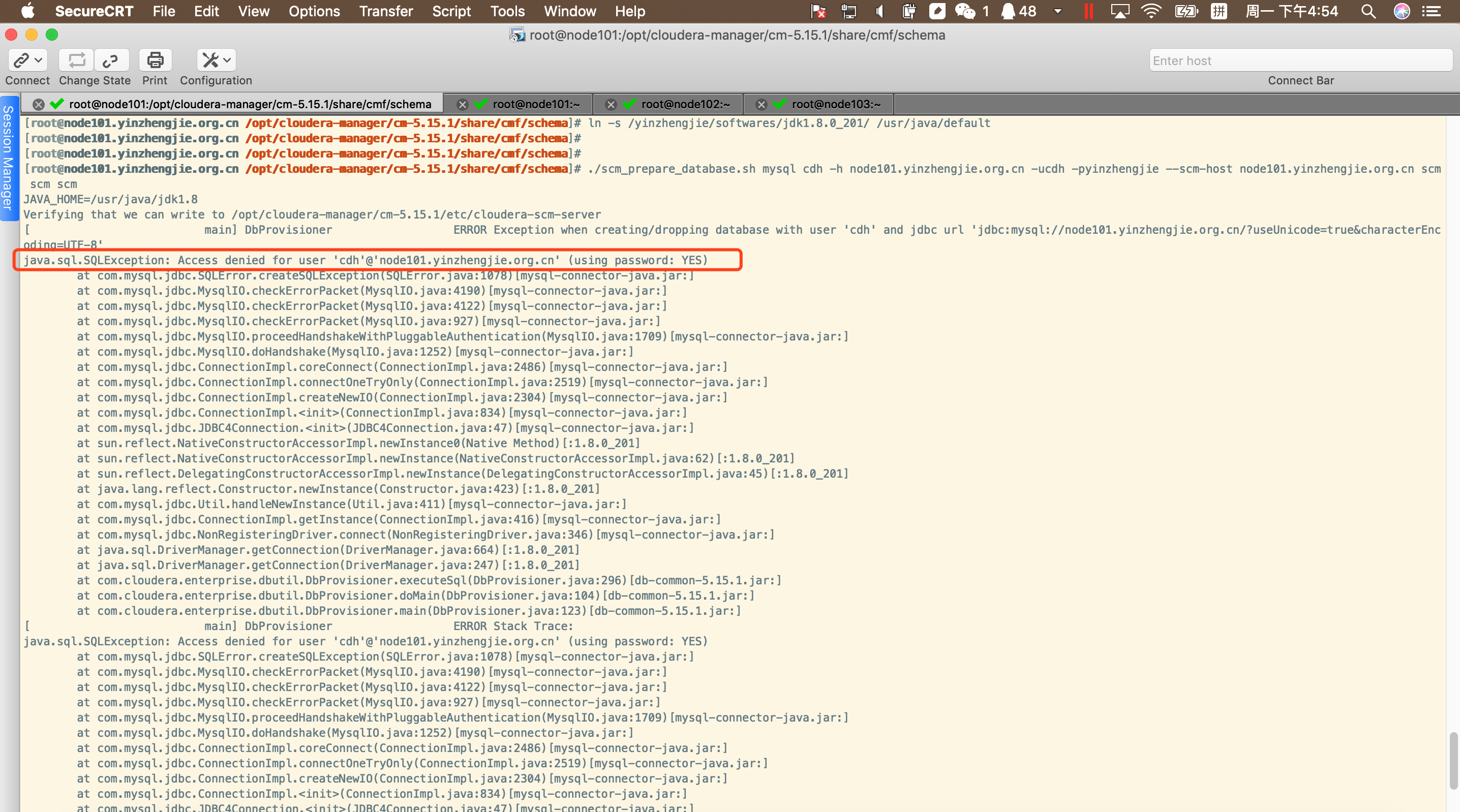
Task: Click the highlighted 'Access denied for user' line
Action: tap(366, 260)
